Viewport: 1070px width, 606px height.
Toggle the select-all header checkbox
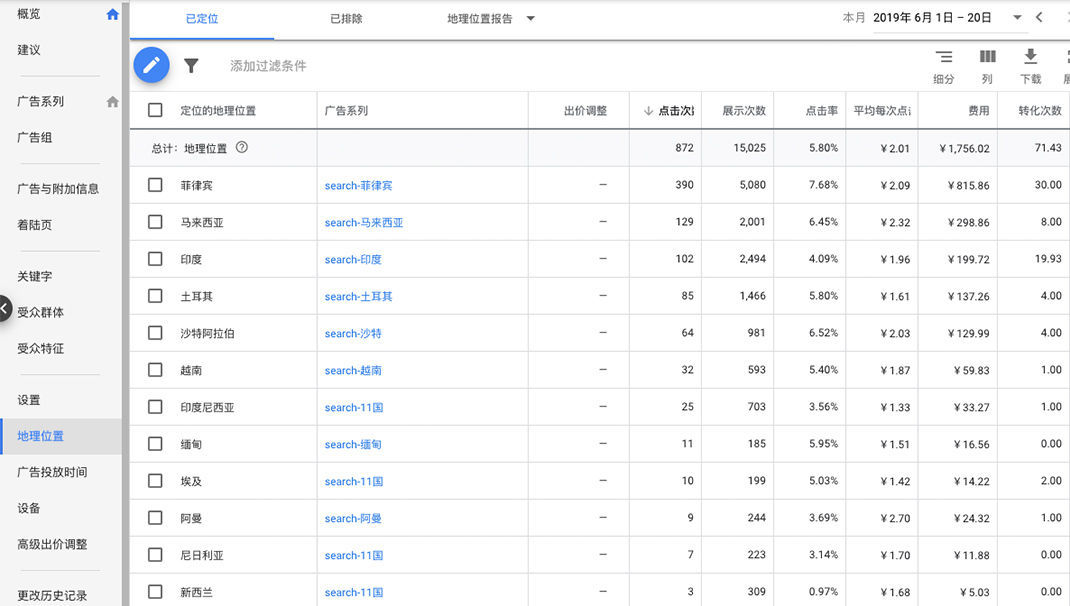pyautogui.click(x=155, y=111)
